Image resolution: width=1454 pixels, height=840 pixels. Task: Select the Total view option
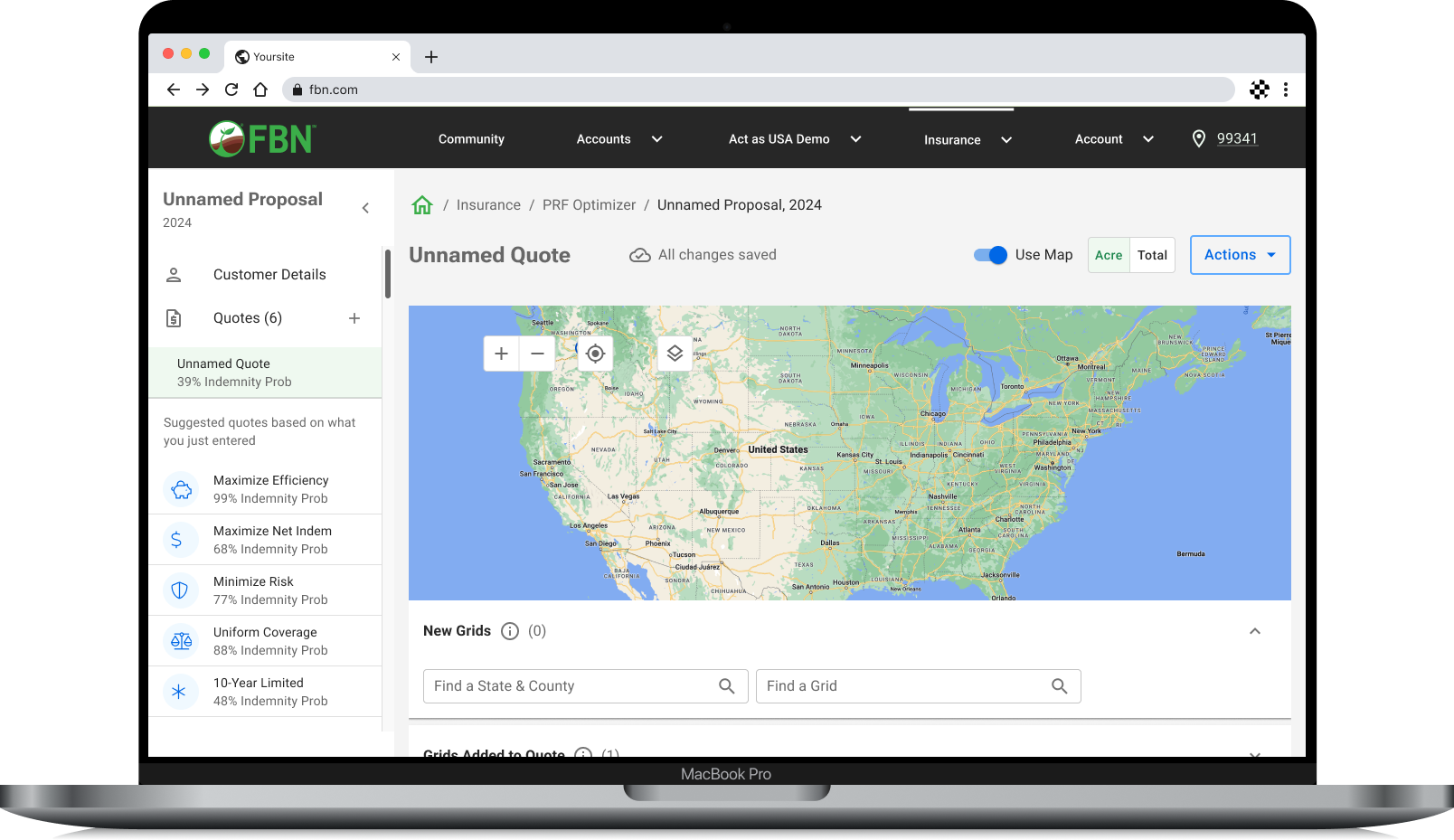click(1152, 255)
